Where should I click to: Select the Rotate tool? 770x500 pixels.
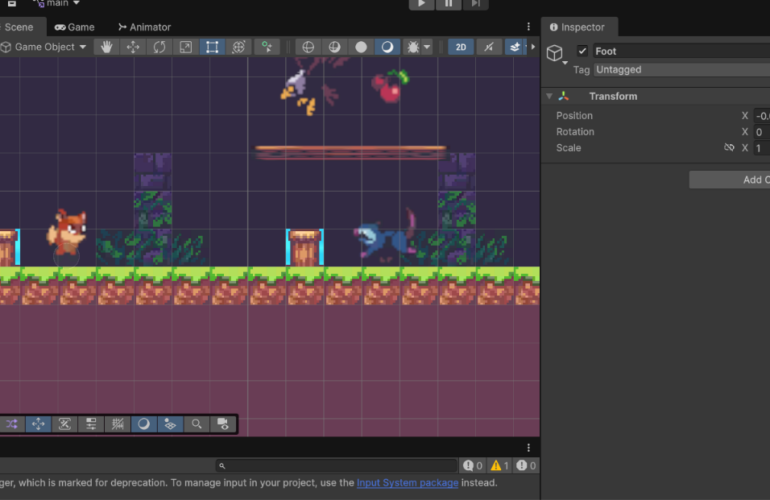coord(160,47)
